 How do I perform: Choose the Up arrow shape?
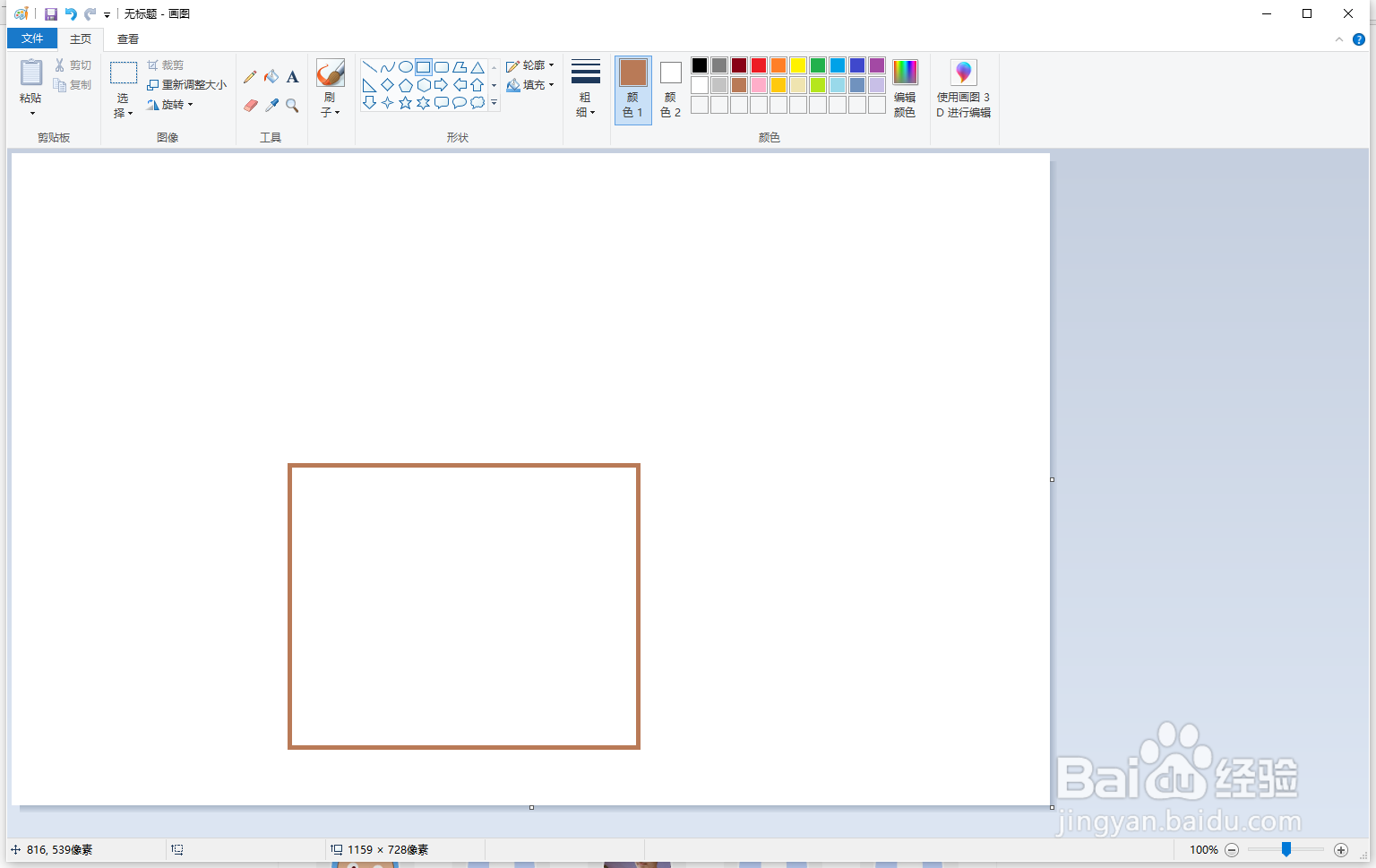coord(477,85)
